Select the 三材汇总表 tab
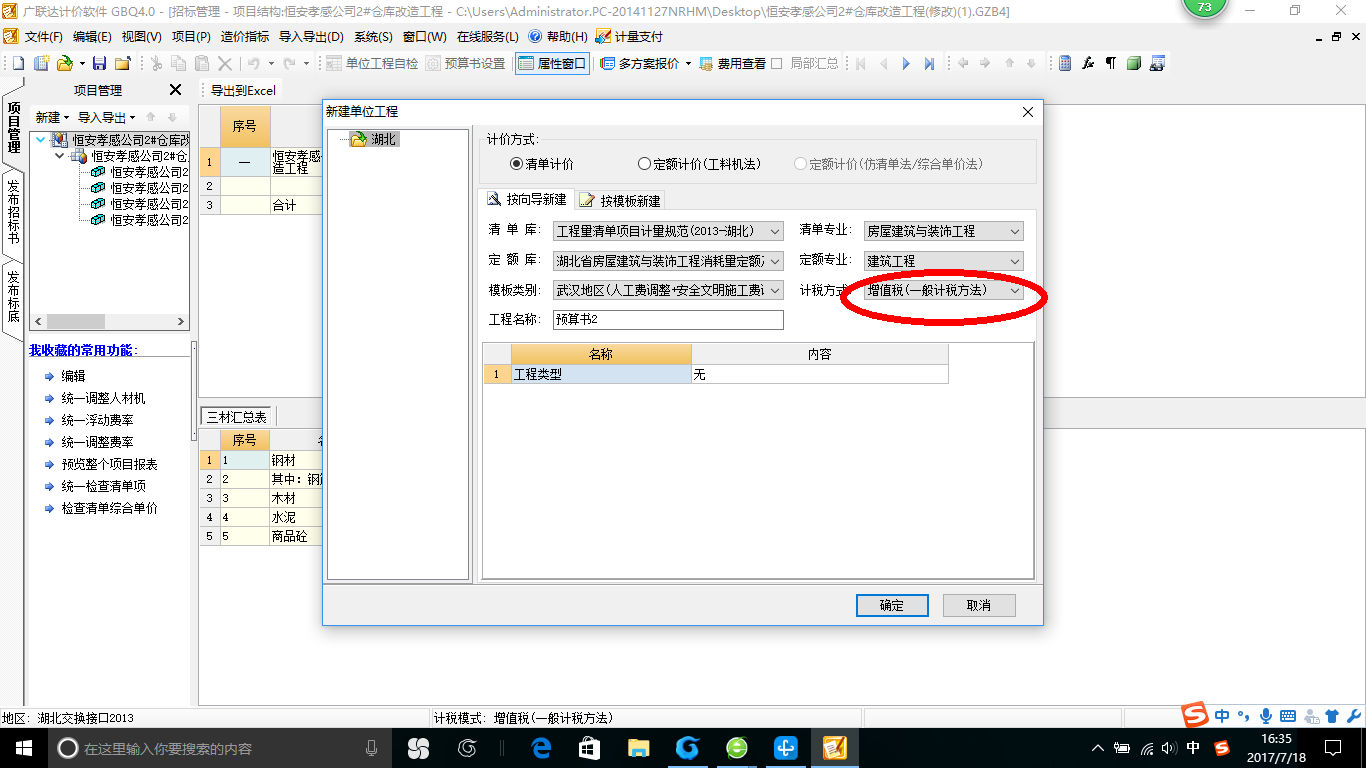This screenshot has width=1366, height=768. click(237, 417)
